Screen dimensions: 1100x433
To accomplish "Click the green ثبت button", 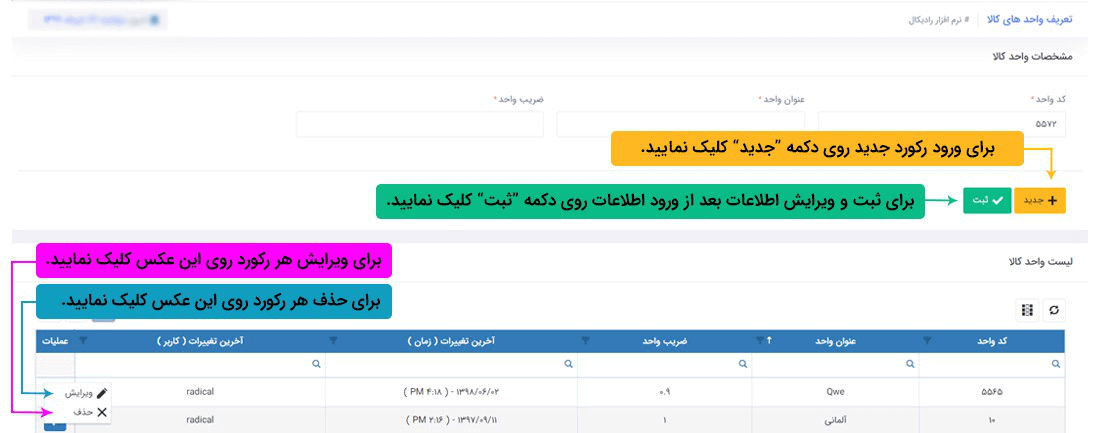I will (988, 200).
